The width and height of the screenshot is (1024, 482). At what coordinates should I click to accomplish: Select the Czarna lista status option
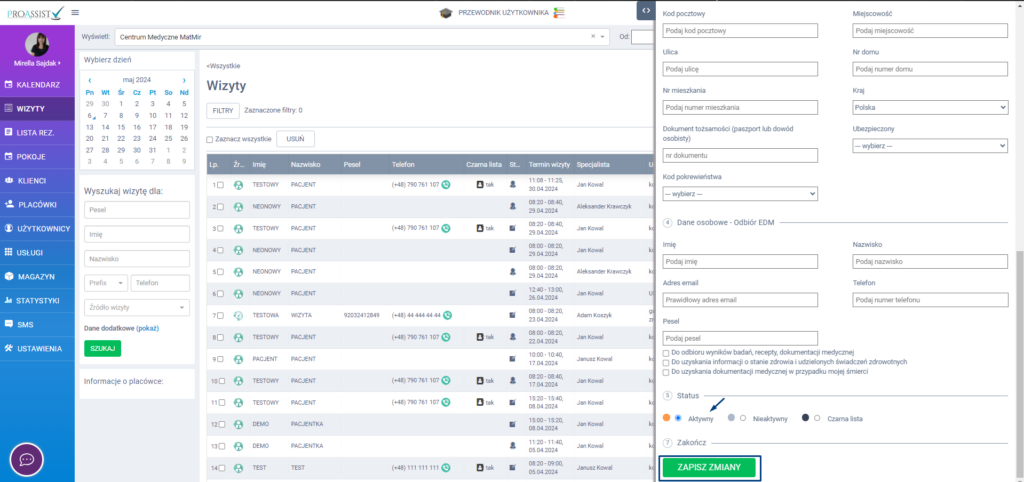point(817,418)
